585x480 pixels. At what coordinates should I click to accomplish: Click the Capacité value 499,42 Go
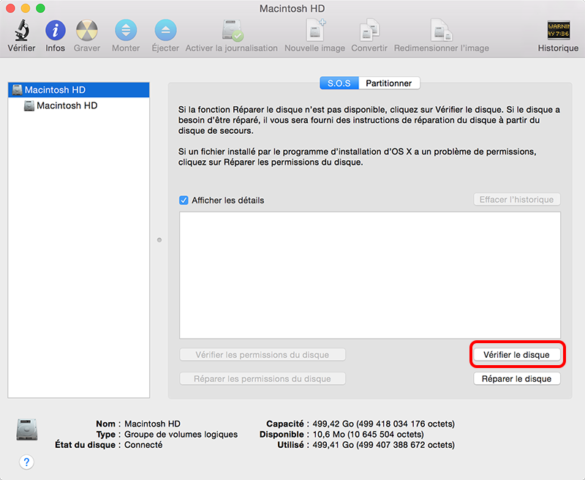pos(384,424)
